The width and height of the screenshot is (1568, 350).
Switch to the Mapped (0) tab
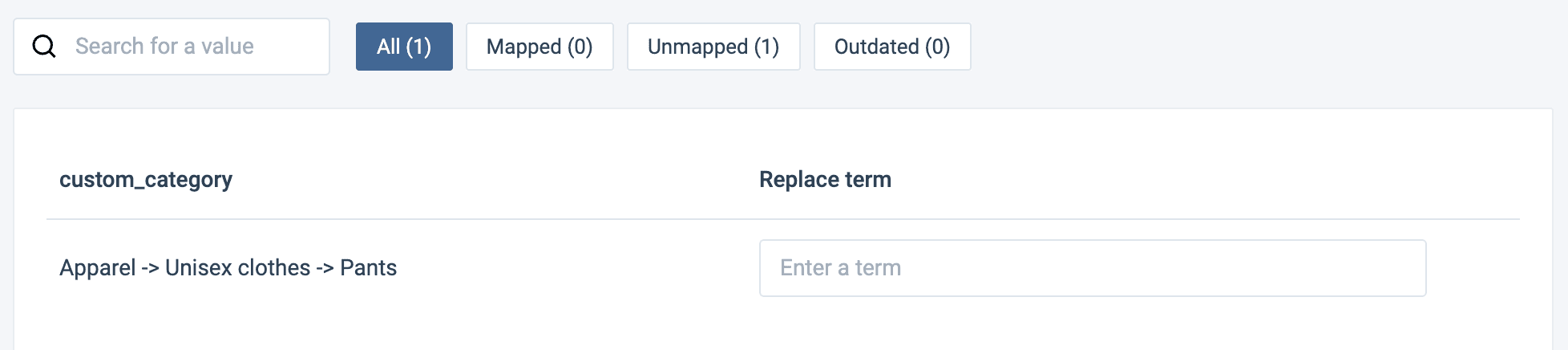[540, 47]
